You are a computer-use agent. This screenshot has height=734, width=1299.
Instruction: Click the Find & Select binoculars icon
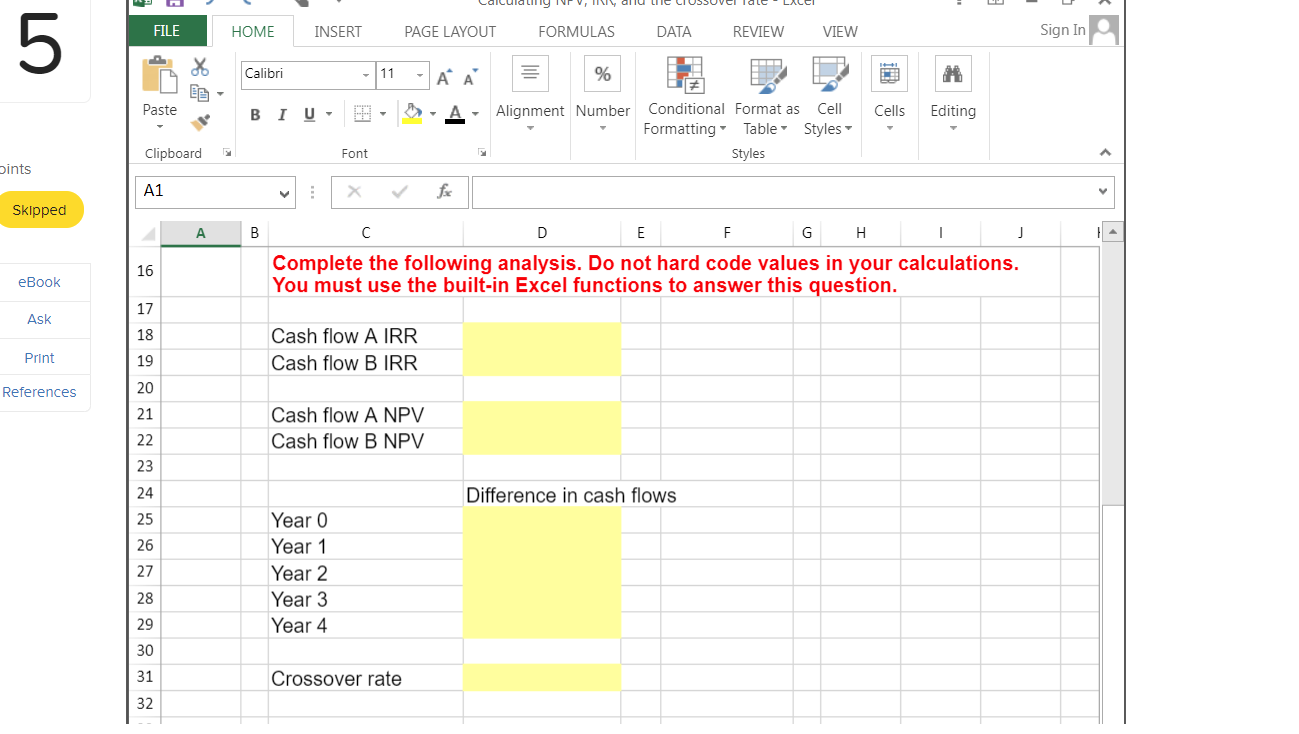click(x=951, y=72)
